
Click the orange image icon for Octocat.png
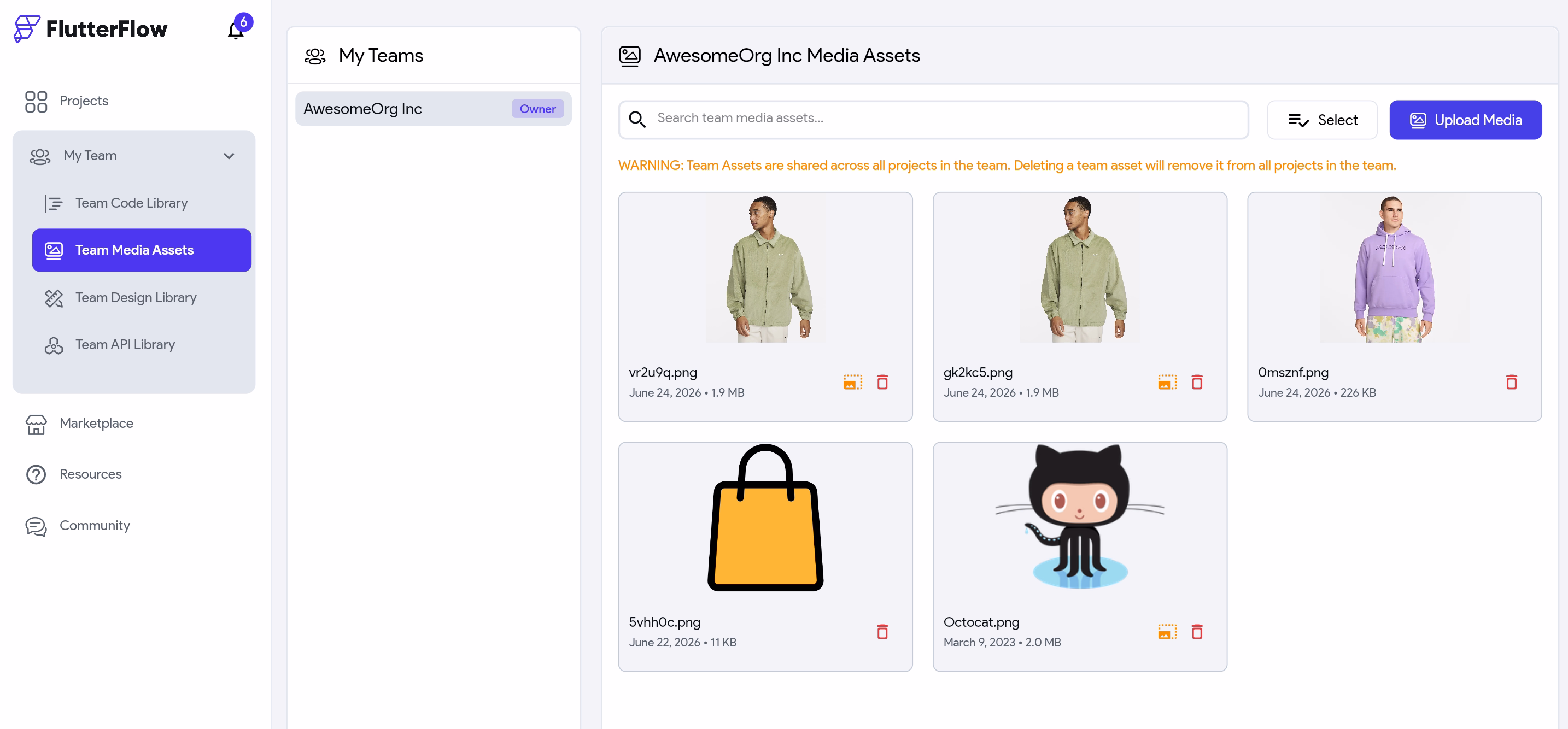pyautogui.click(x=1167, y=632)
